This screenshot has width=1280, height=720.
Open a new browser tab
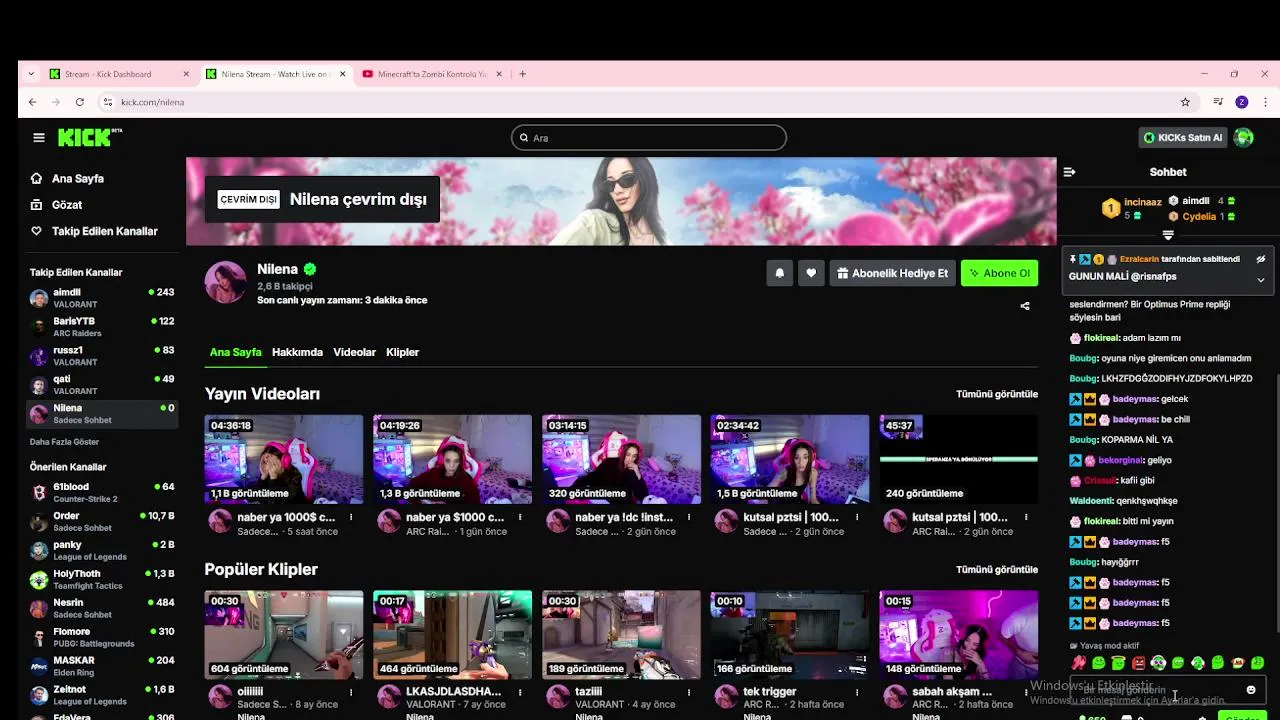tap(523, 74)
